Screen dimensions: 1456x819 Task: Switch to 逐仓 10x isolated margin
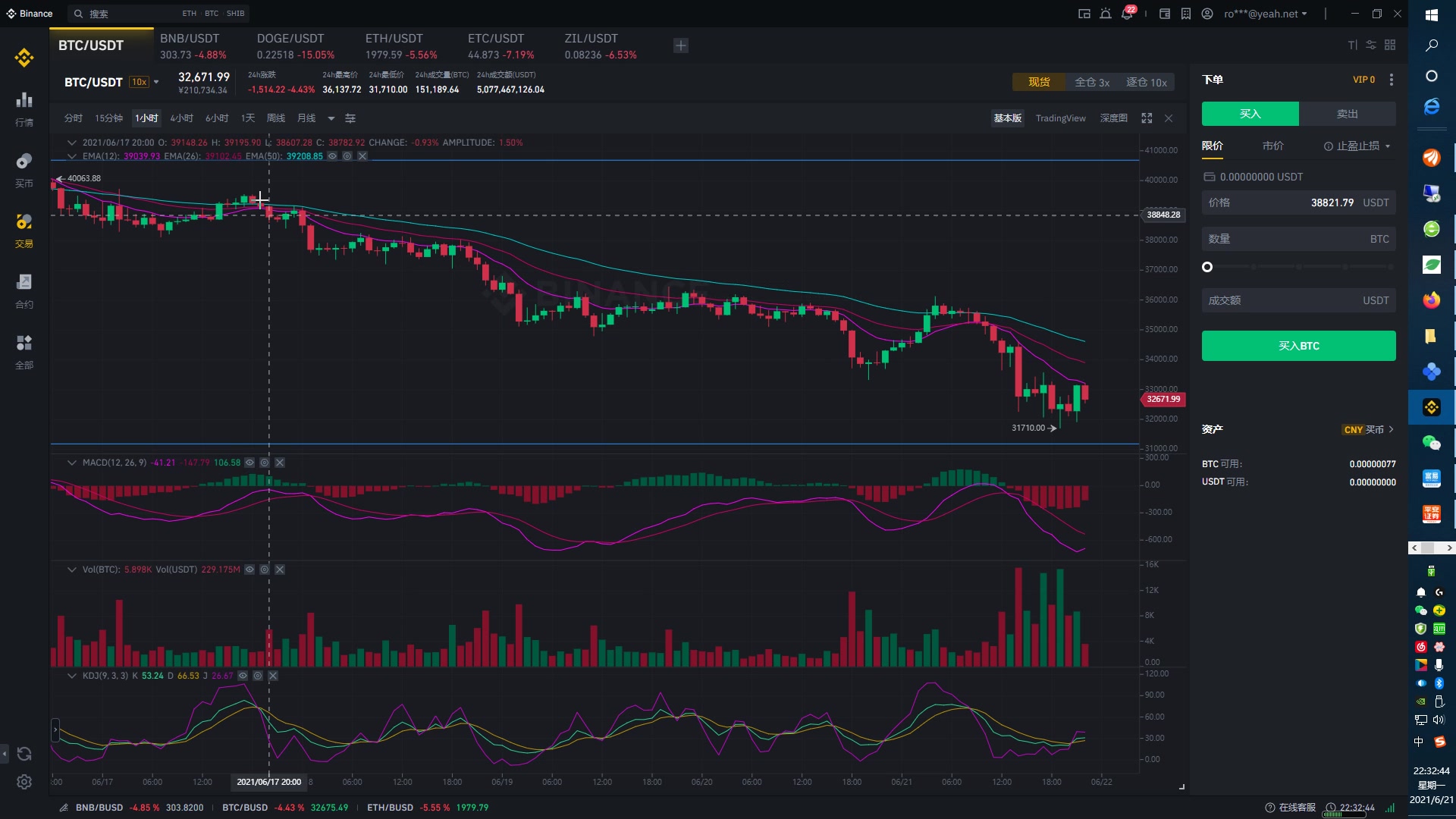tap(1146, 82)
